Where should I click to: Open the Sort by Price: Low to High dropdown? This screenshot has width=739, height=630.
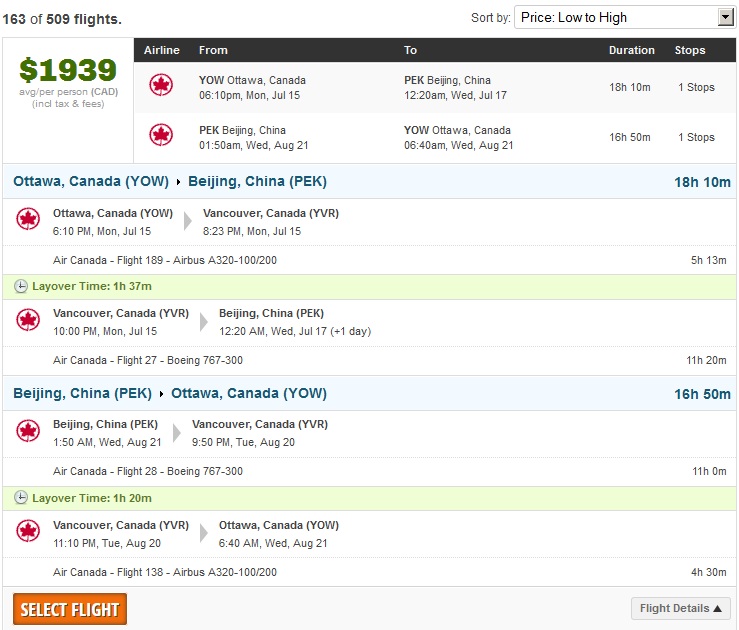(625, 17)
